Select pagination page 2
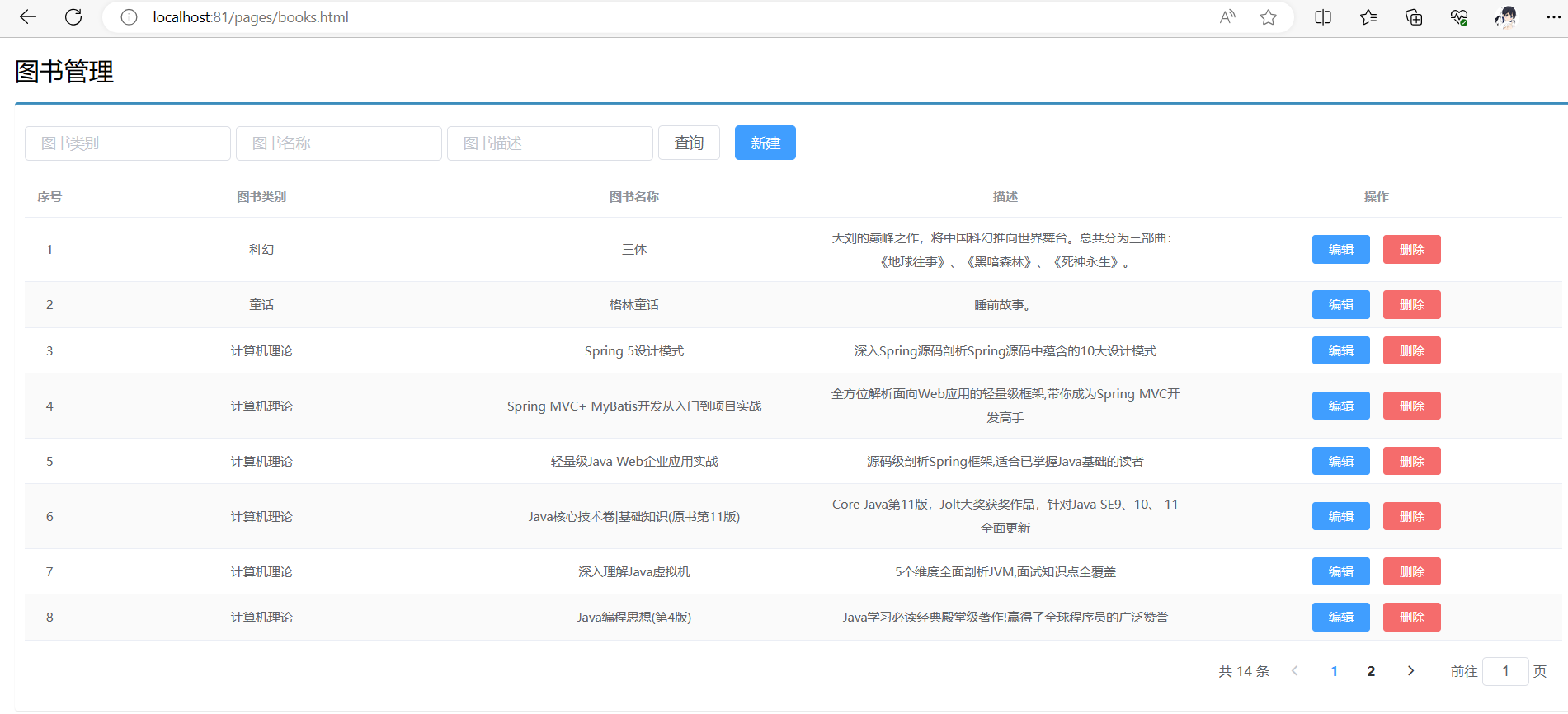This screenshot has width=1568, height=714. coord(1371,671)
